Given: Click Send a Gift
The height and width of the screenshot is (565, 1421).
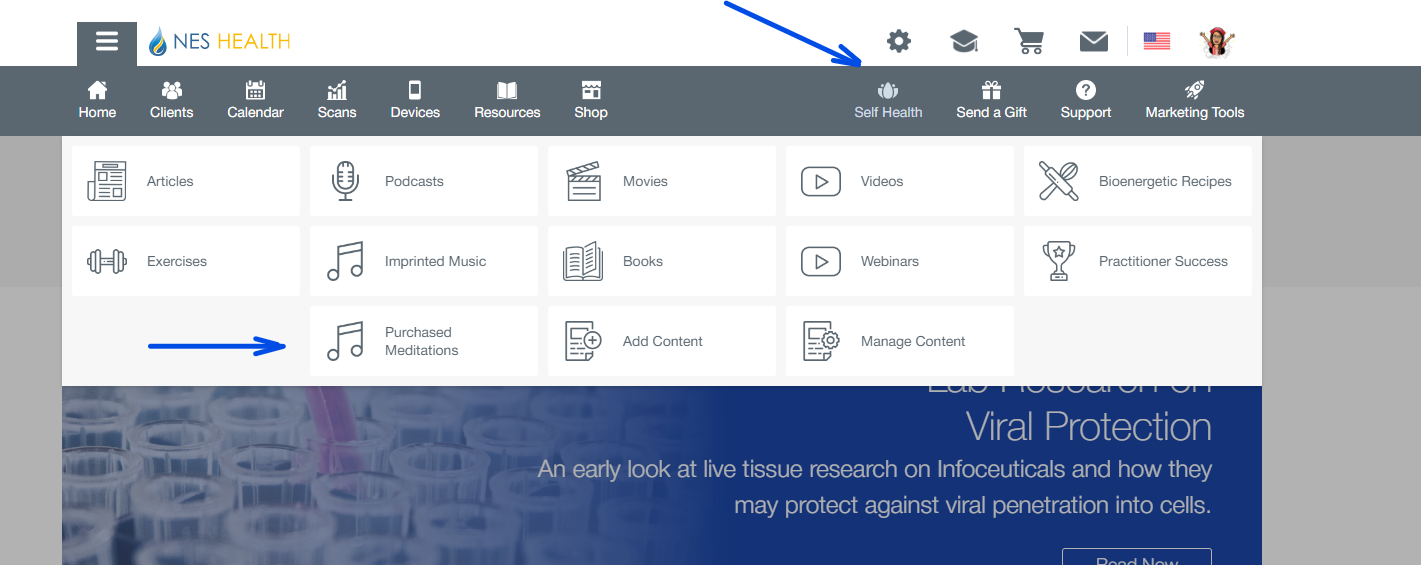Looking at the screenshot, I should point(991,100).
